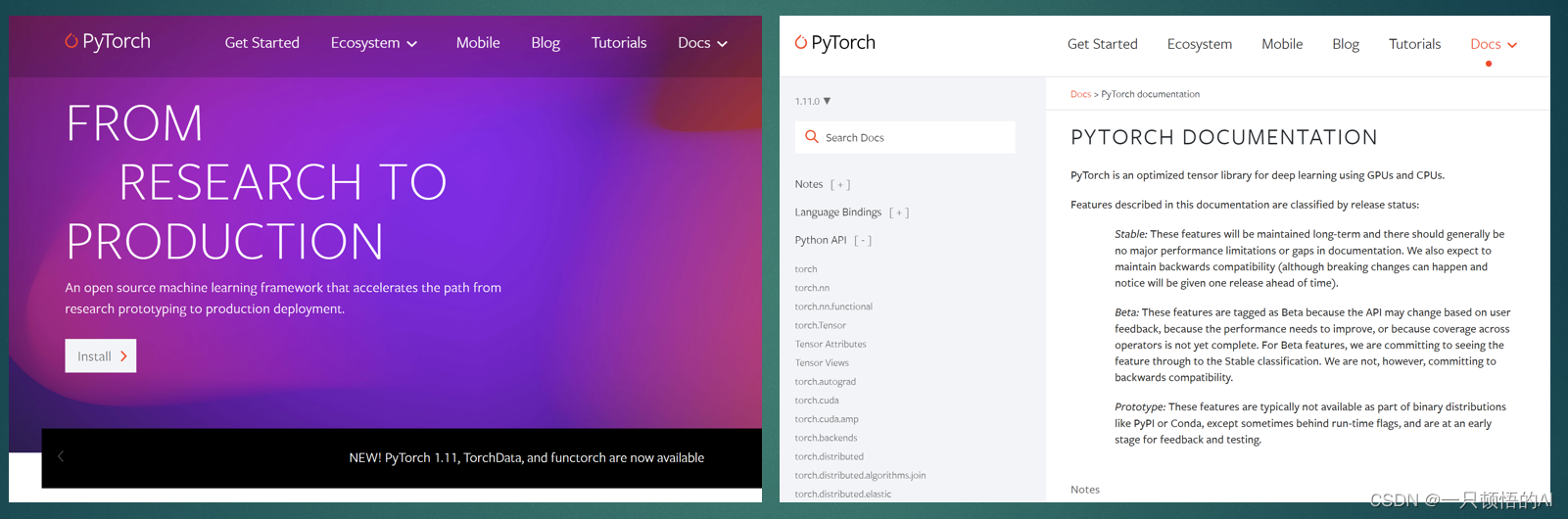Click the 'PyTorch documentation' breadcrumb text
Screen dimensions: 1568x519
click(1150, 94)
